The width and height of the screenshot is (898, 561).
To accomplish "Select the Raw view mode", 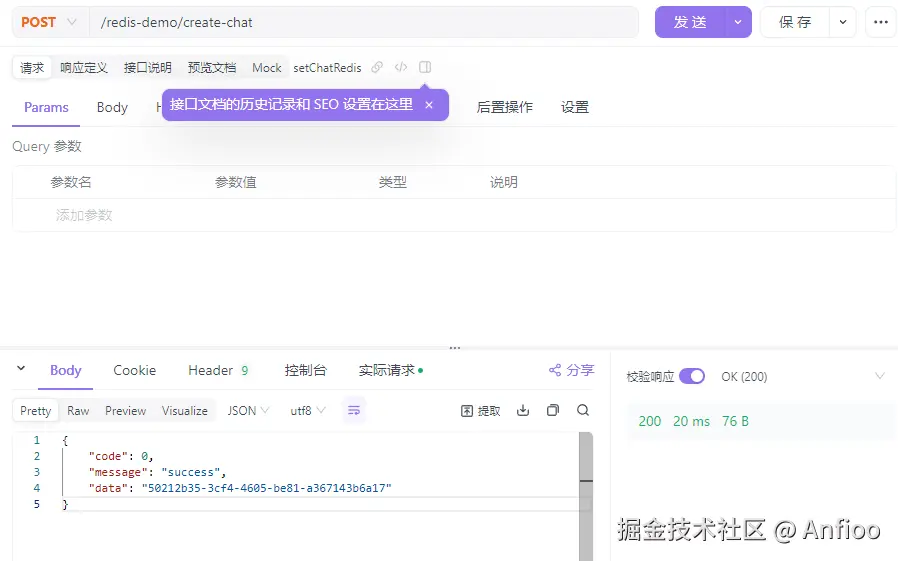I will click(78, 410).
